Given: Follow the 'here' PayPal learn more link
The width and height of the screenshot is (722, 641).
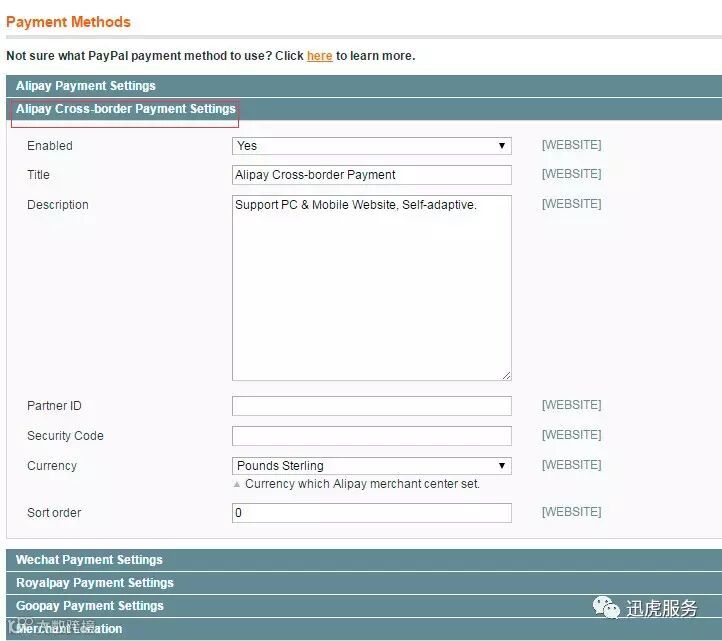Looking at the screenshot, I should pyautogui.click(x=320, y=56).
